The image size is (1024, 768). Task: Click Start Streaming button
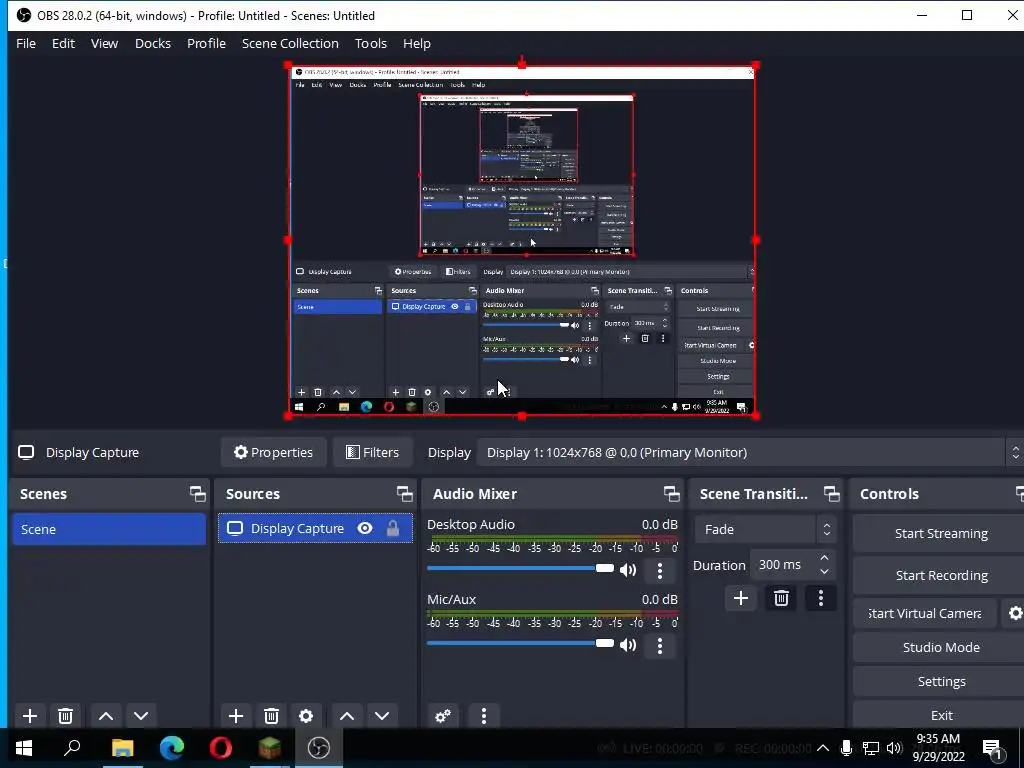tap(940, 534)
